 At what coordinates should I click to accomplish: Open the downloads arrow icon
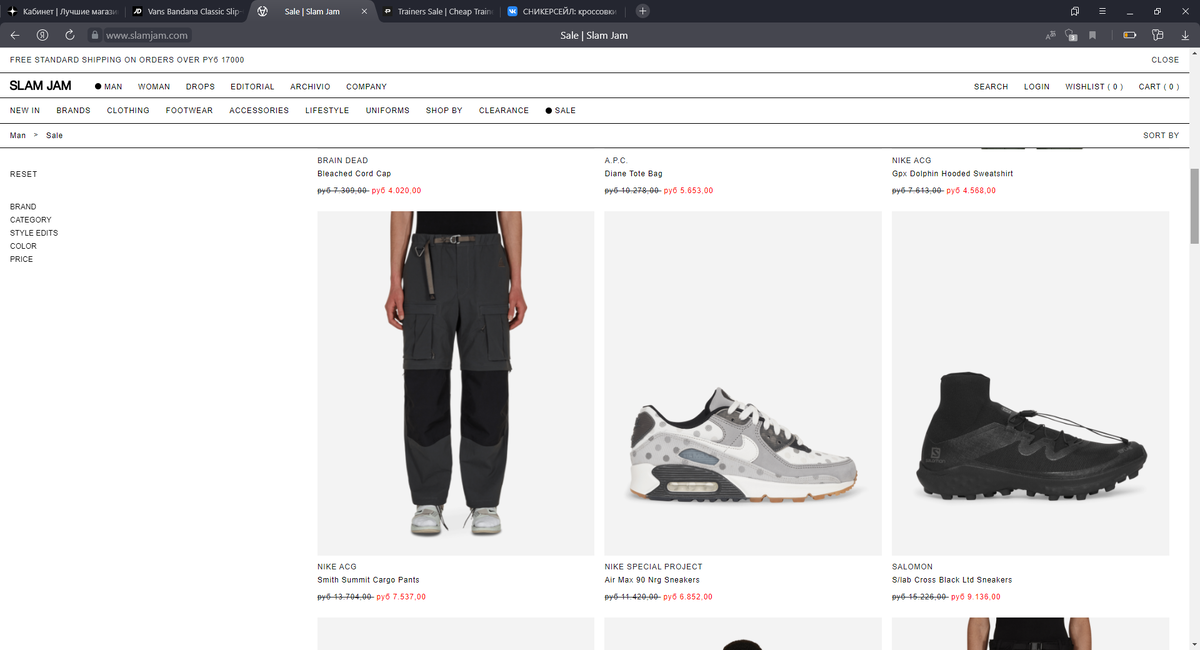pyautogui.click(x=1185, y=35)
